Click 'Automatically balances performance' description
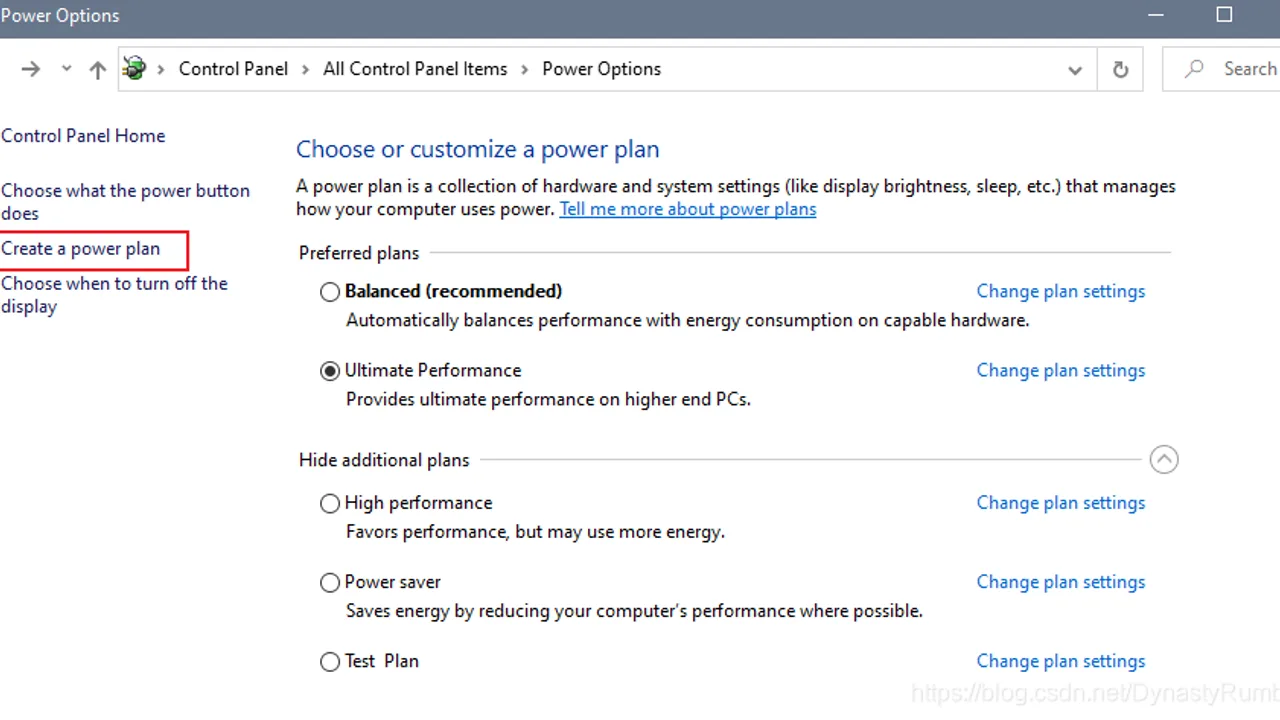Viewport: 1280px width, 720px height. click(687, 320)
